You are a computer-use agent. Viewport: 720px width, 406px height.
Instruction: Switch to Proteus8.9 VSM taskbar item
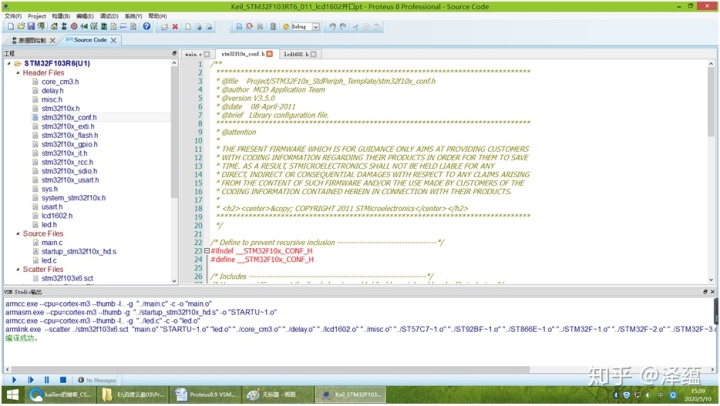[x=206, y=395]
